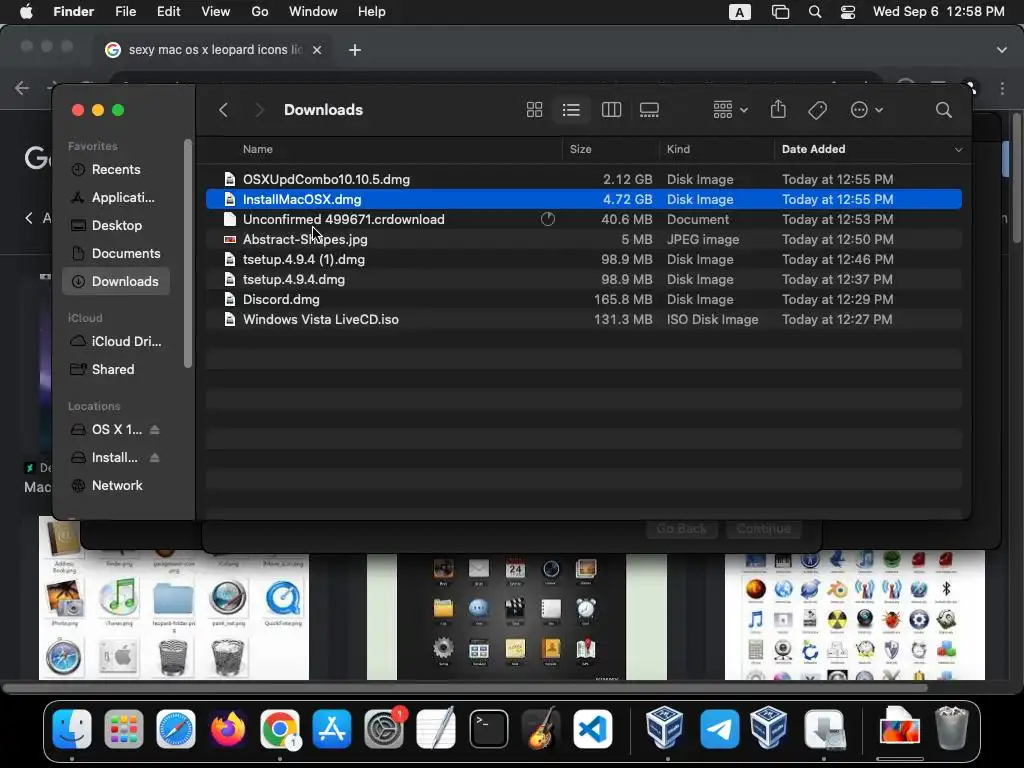Select Abstract-Shapes.jpg file
Viewport: 1024px width, 768px height.
584,239
